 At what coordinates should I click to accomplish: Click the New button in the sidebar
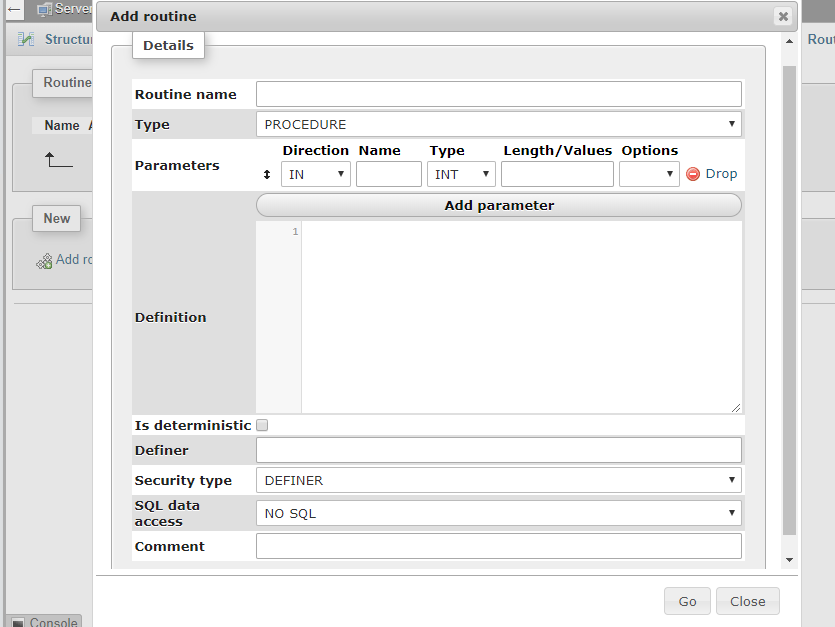point(56,218)
